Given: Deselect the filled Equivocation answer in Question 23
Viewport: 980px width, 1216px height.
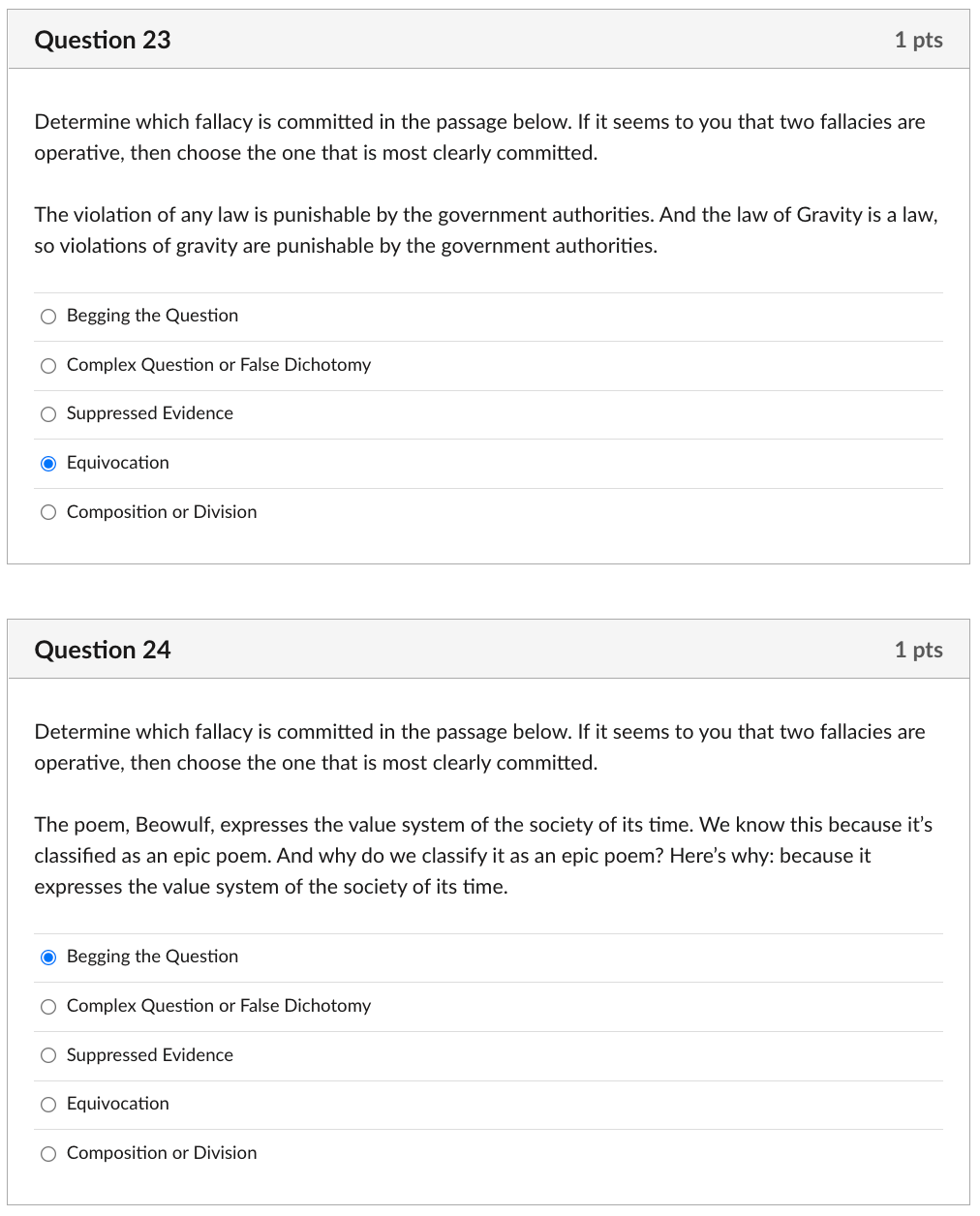Looking at the screenshot, I should (48, 464).
